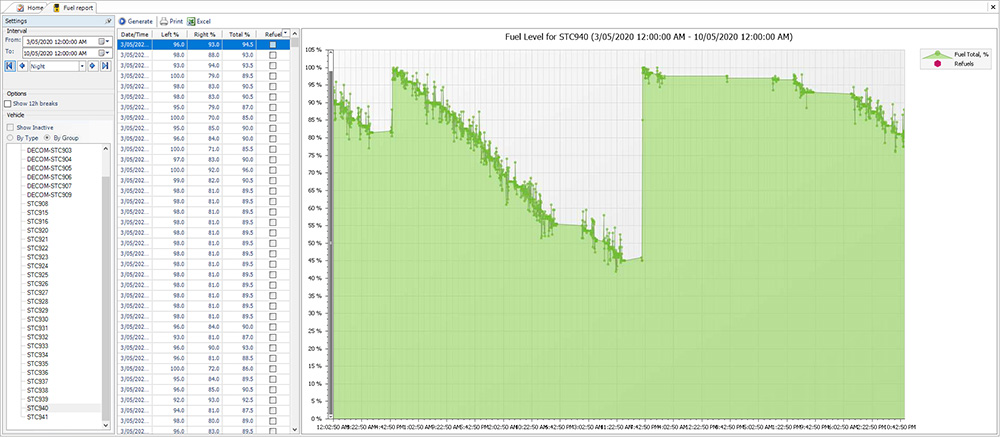
Task: Click the Total cell showing 87.5
Action: point(240,411)
